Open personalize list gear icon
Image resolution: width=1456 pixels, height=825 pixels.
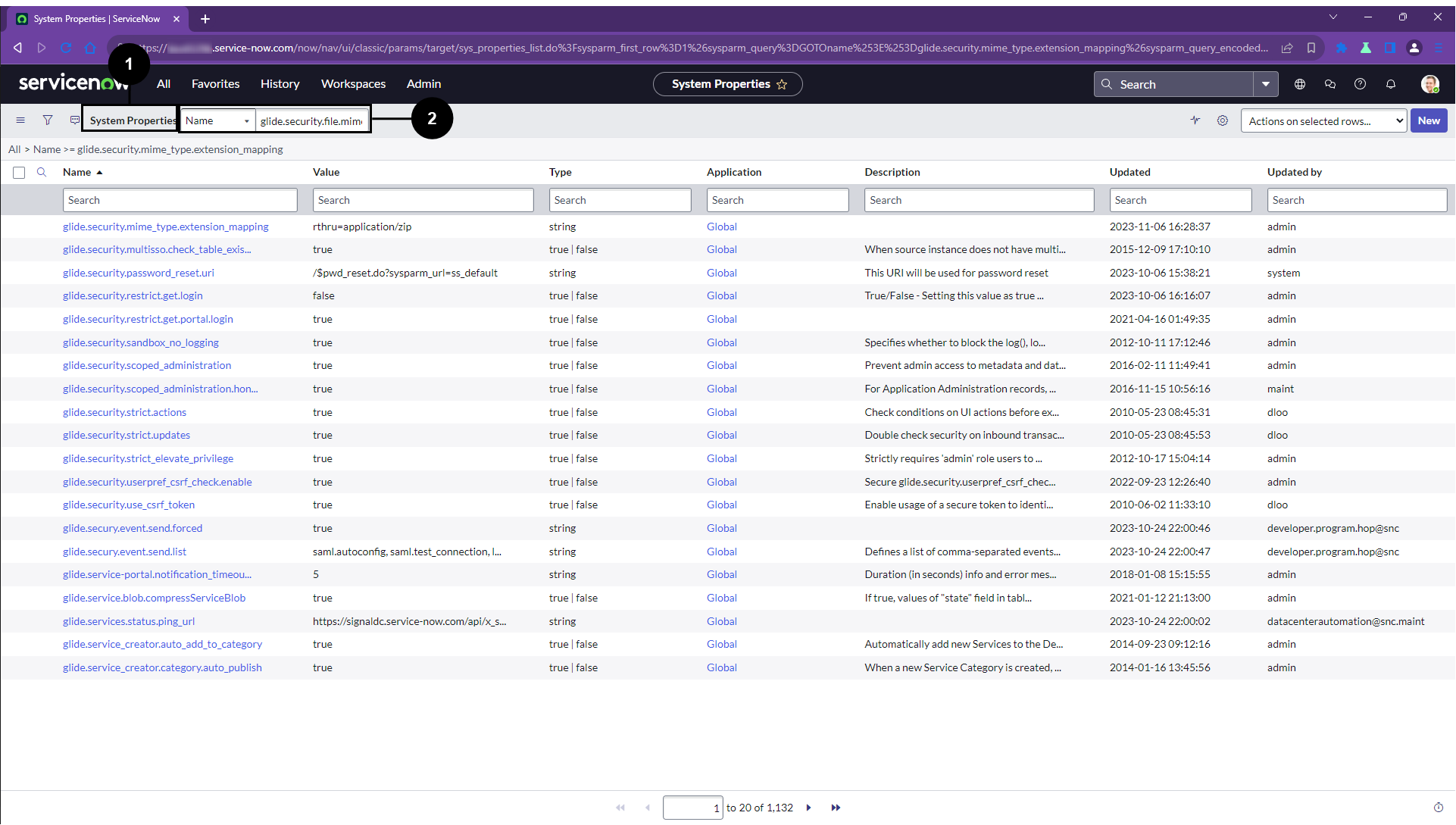pyautogui.click(x=1223, y=120)
